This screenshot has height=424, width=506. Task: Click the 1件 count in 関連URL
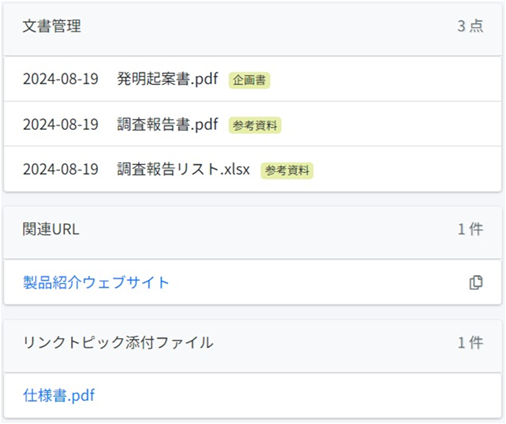pos(470,229)
